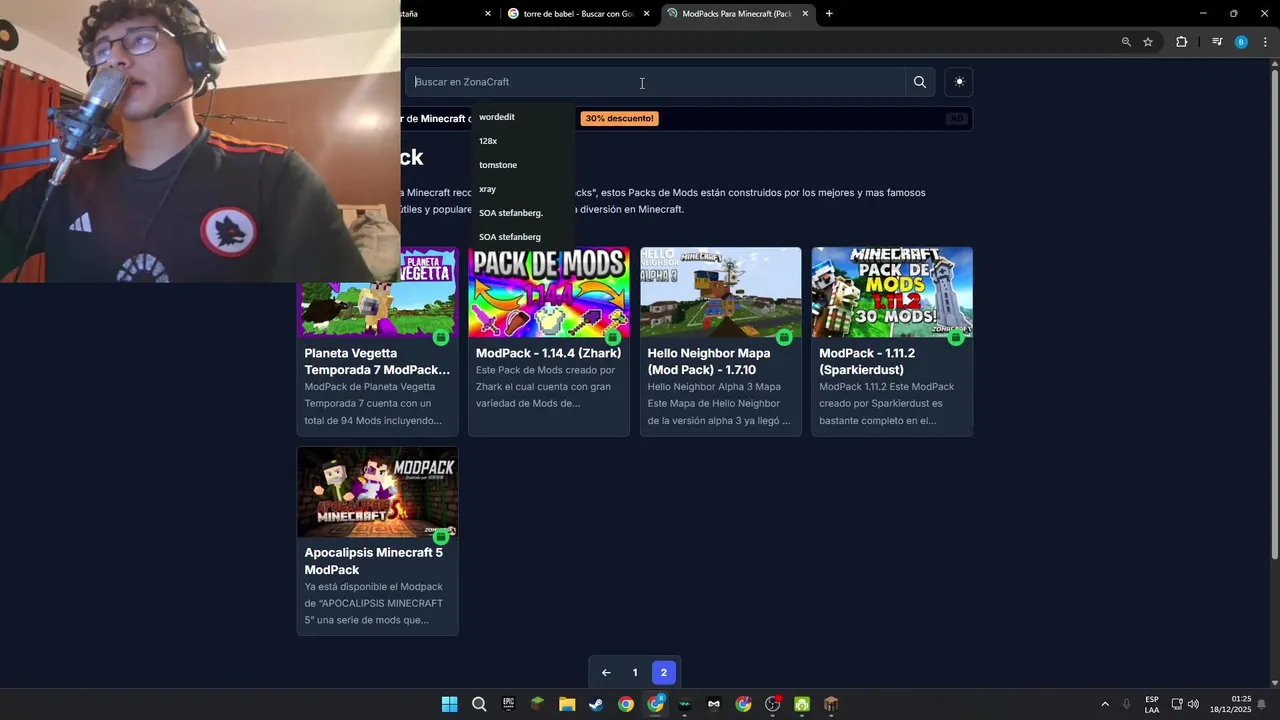
Task: Pick the 'xray' search suggestion
Action: pyautogui.click(x=487, y=189)
